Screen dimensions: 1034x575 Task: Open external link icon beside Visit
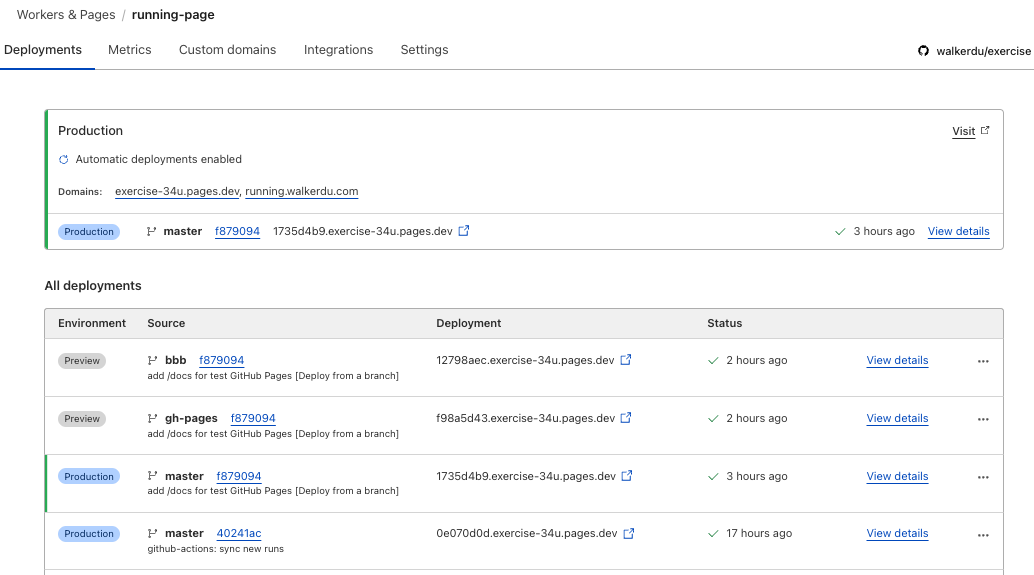pyautogui.click(x=985, y=131)
